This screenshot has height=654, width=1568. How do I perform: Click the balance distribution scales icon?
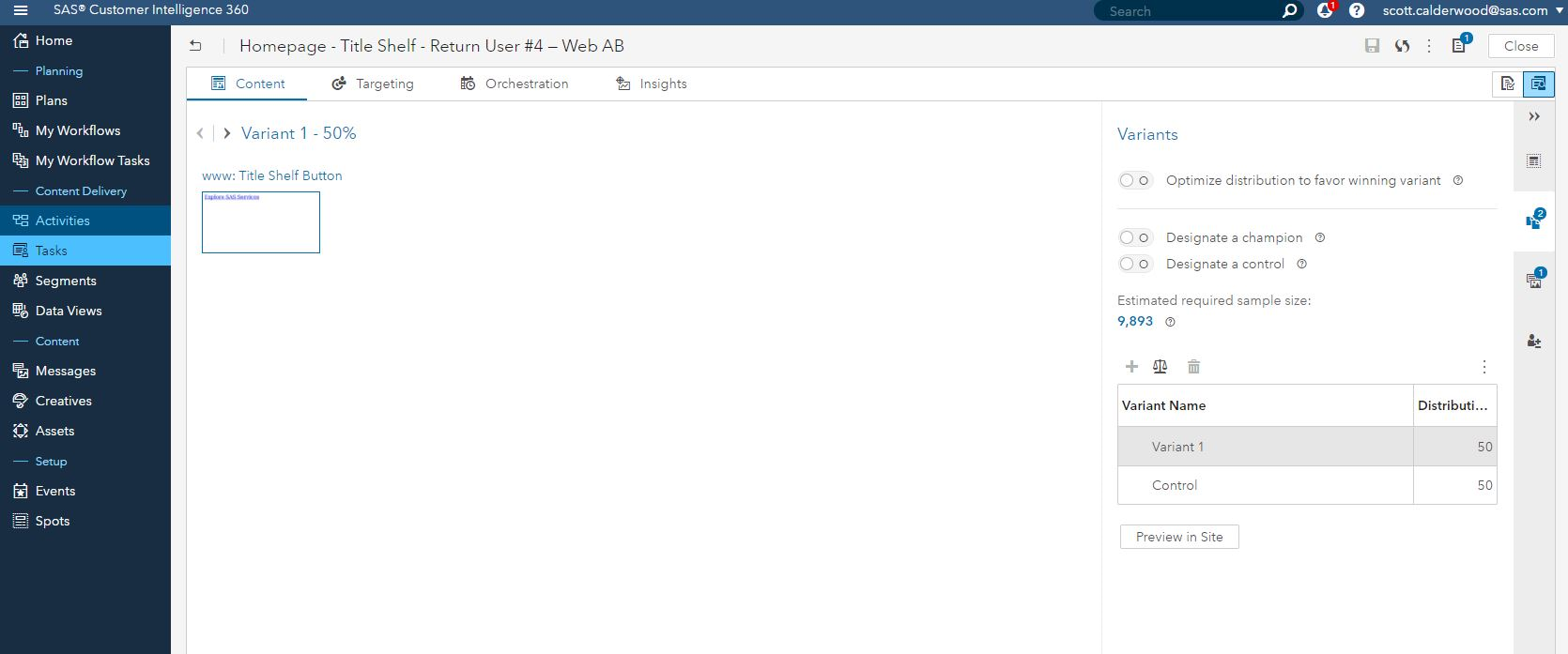(x=1161, y=367)
